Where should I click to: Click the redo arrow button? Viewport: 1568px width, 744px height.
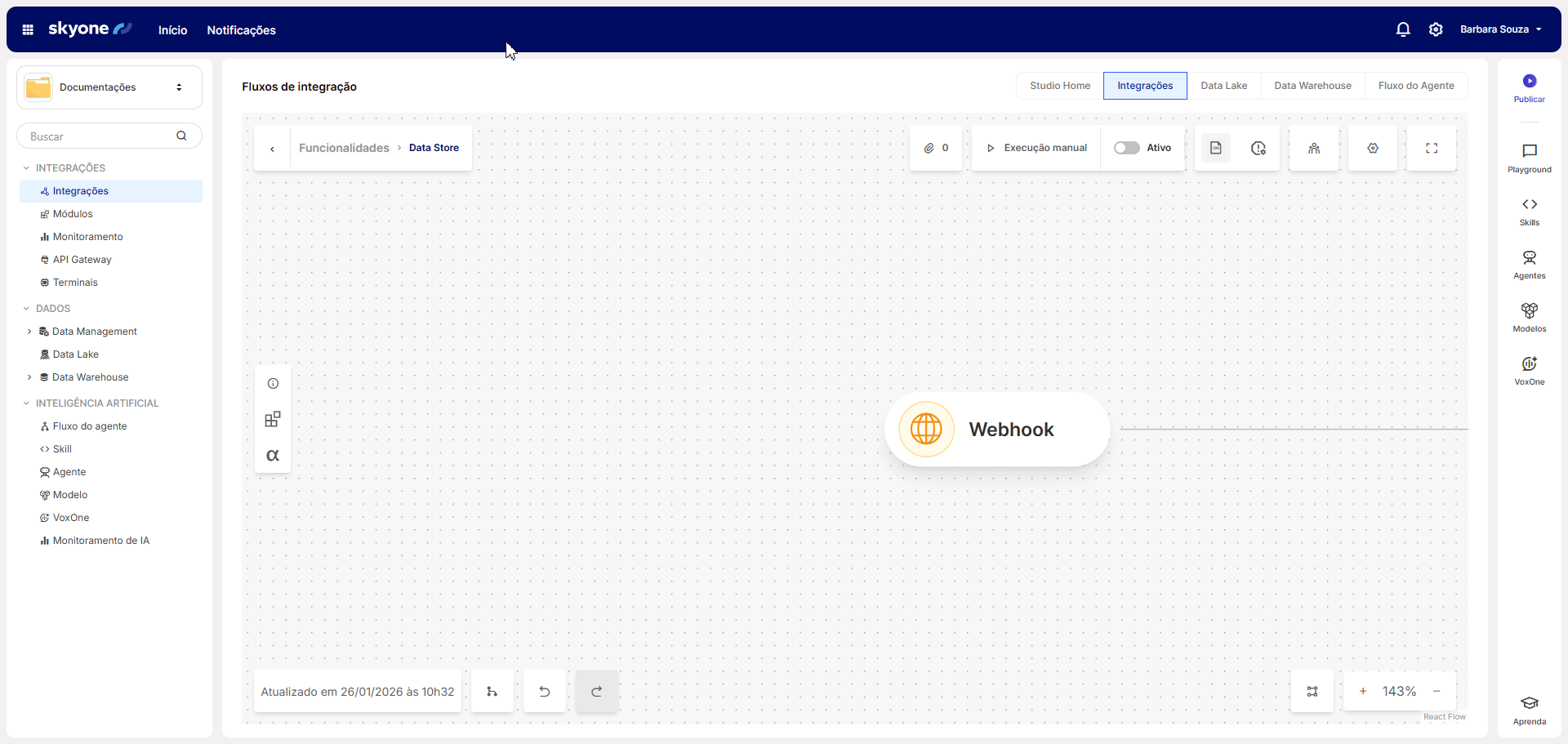[x=597, y=692]
